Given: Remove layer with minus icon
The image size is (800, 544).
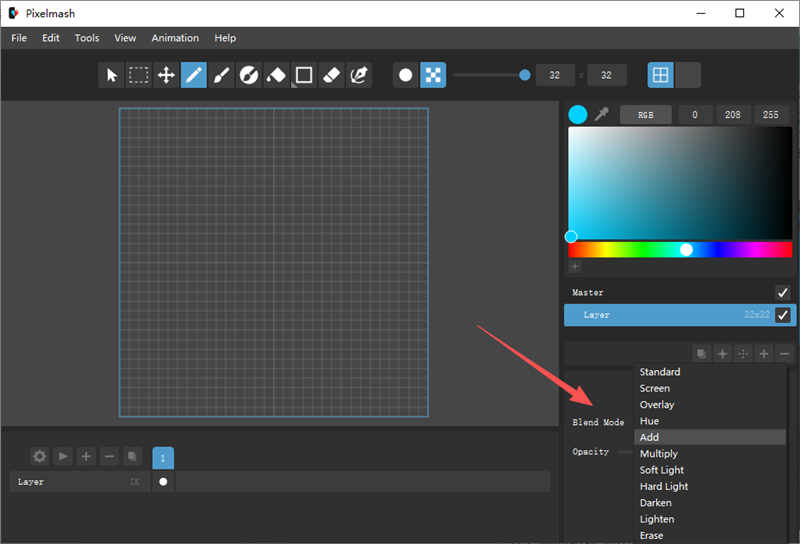Looking at the screenshot, I should coord(785,354).
